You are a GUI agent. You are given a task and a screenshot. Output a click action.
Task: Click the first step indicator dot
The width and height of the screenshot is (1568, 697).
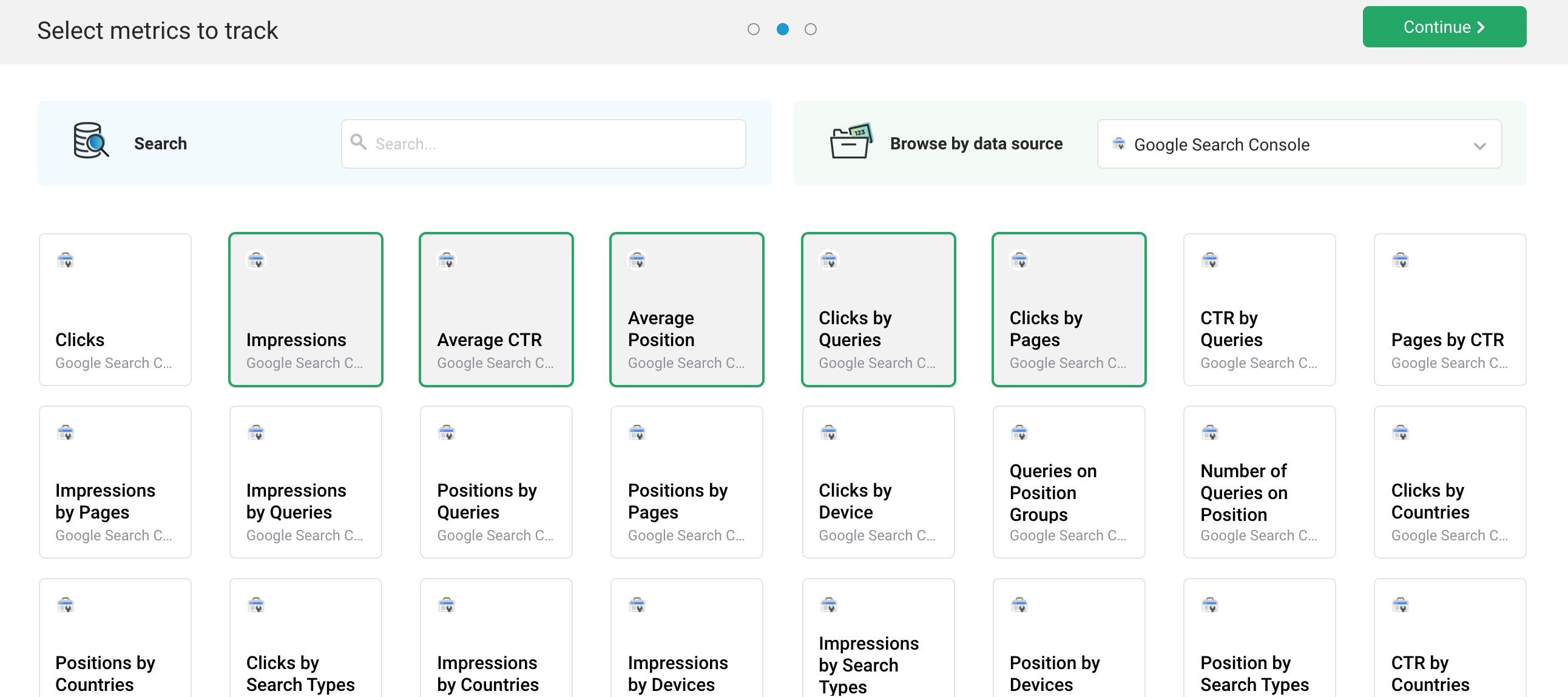(754, 29)
